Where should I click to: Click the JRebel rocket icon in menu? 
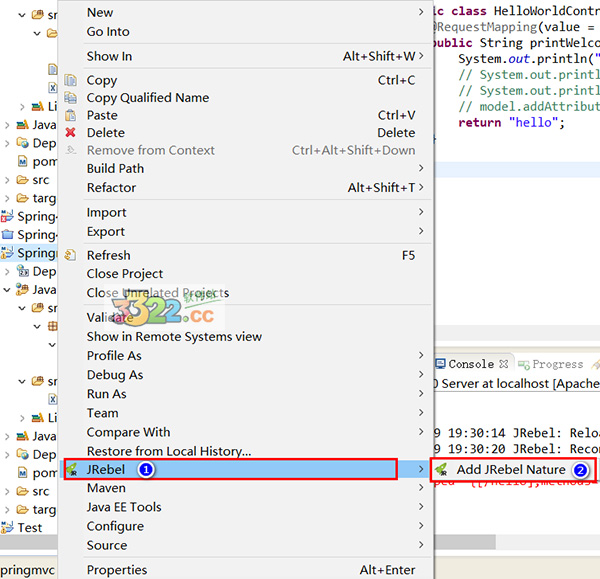click(72, 469)
